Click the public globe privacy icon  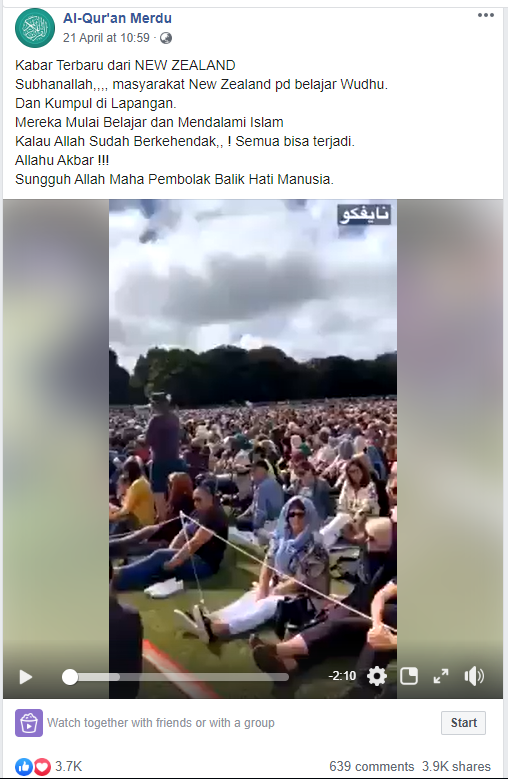[x=166, y=38]
